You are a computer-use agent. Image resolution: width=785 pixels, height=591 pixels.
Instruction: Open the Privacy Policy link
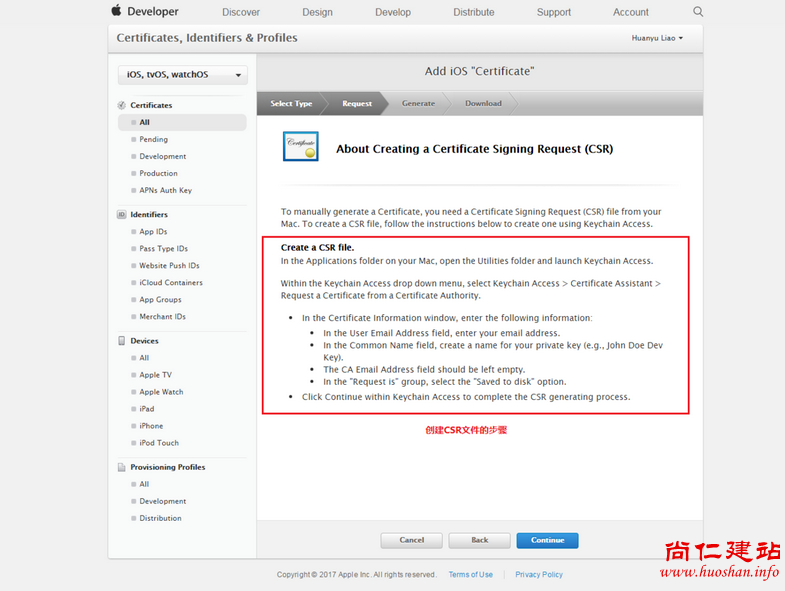[x=539, y=575]
